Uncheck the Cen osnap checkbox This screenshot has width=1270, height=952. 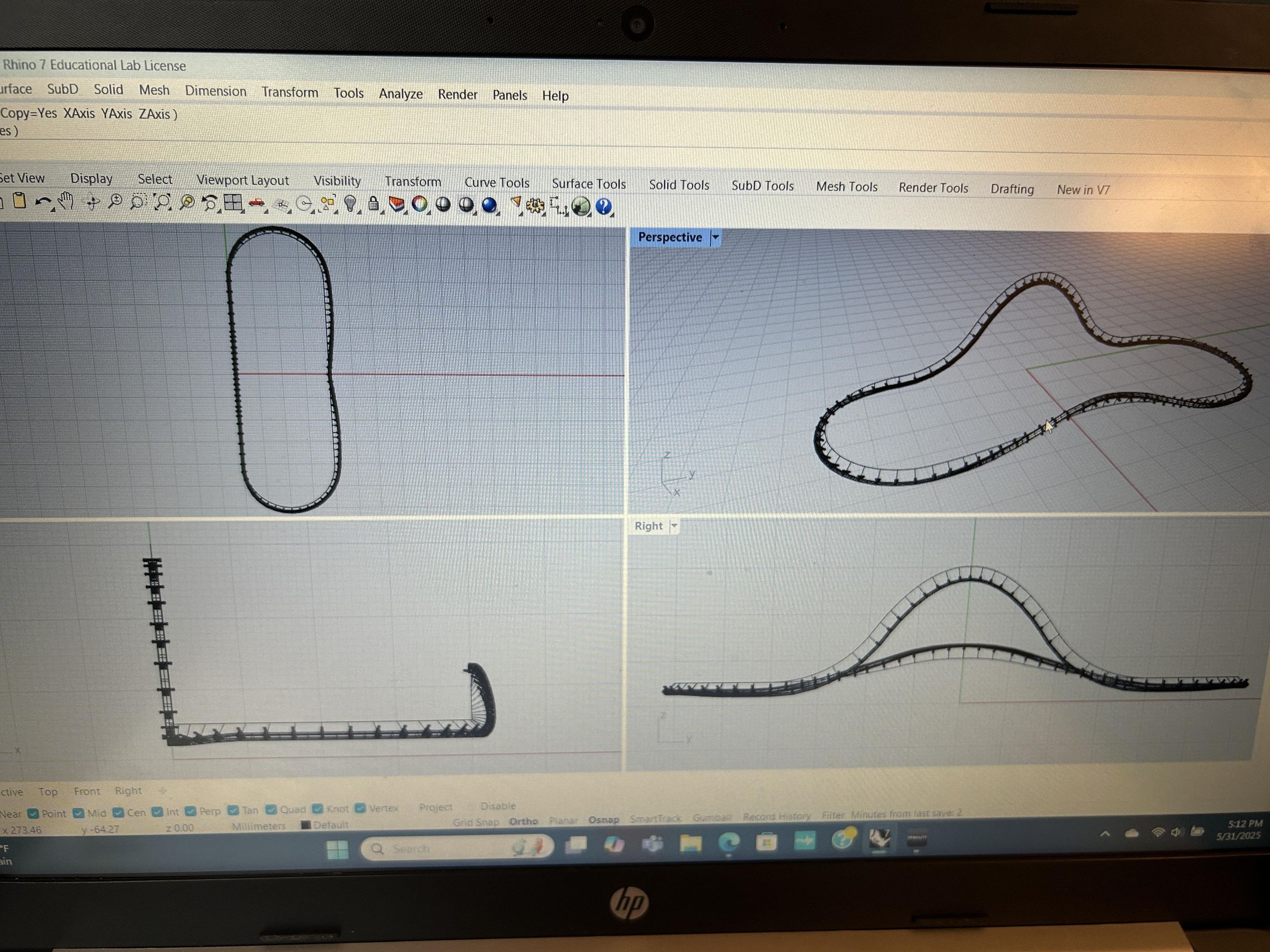point(119,812)
